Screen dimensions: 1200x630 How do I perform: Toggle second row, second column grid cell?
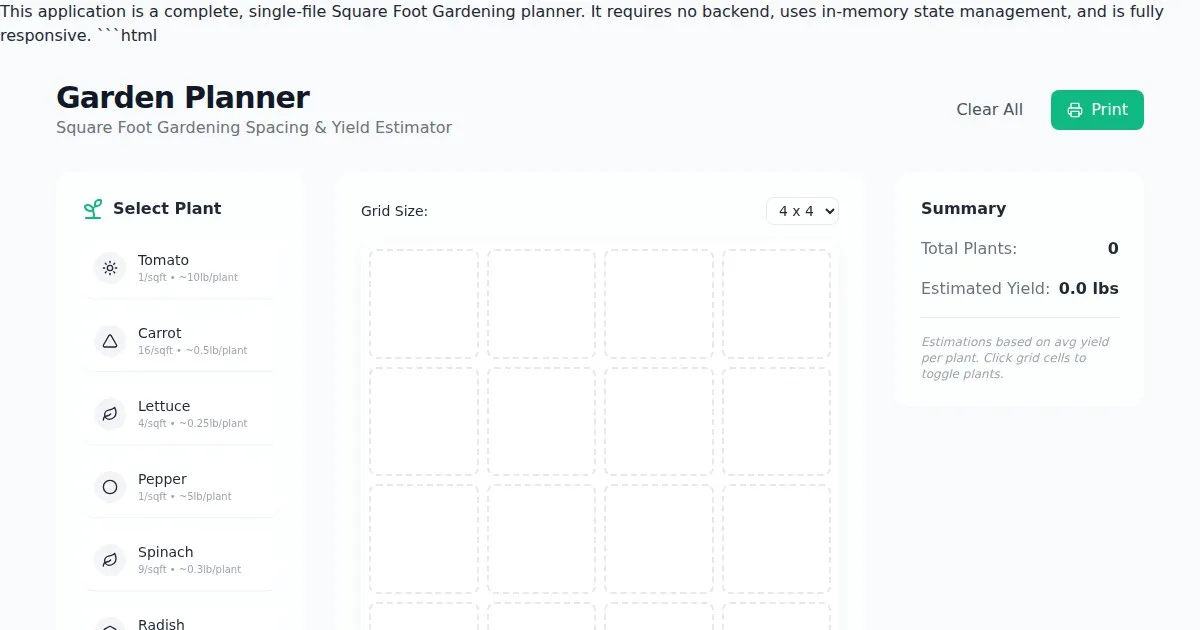pyautogui.click(x=541, y=421)
